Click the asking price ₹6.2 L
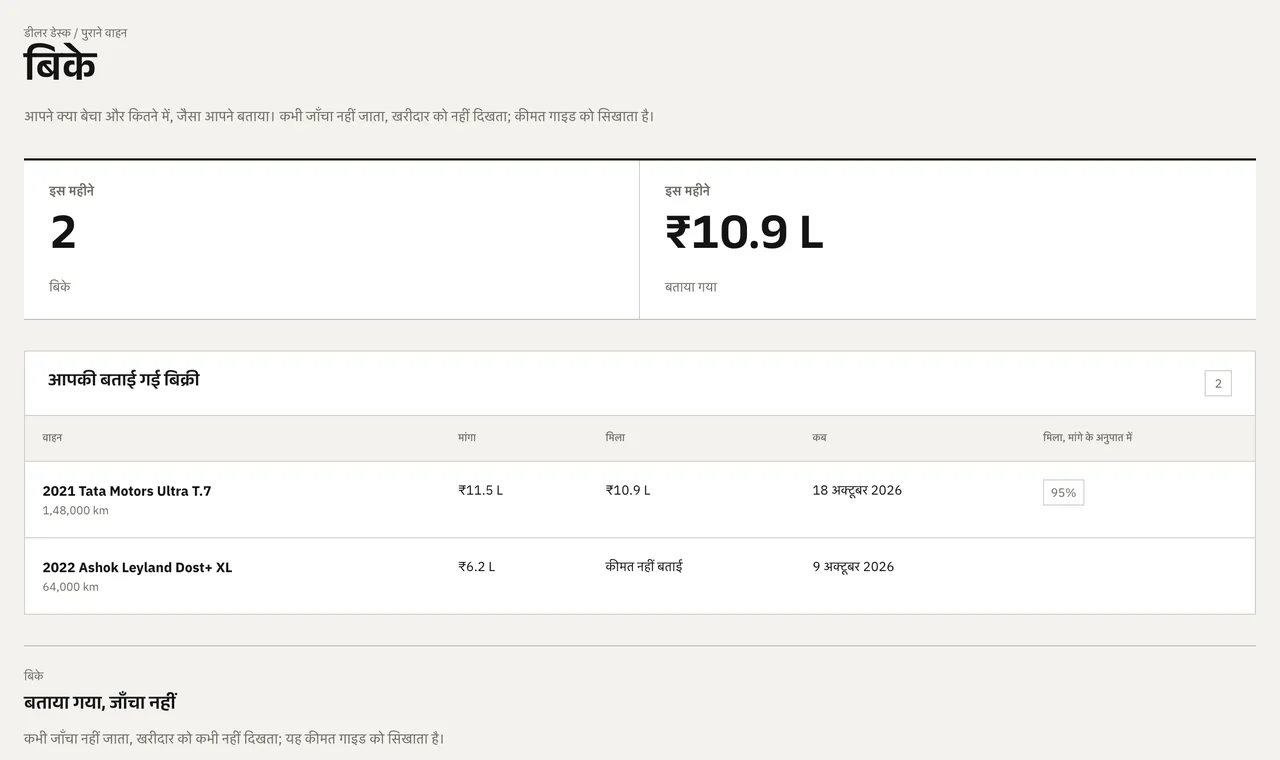The image size is (1280, 760). 477,567
